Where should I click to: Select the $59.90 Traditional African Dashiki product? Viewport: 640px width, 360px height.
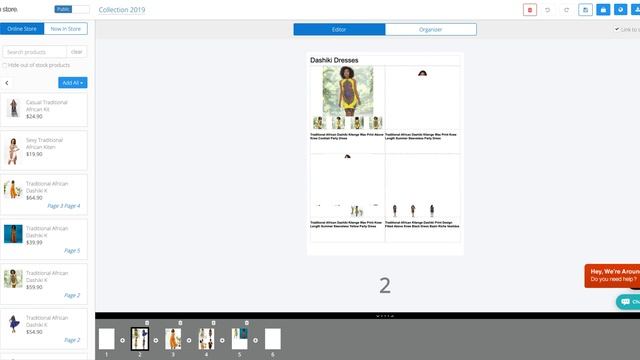pyautogui.click(x=44, y=284)
